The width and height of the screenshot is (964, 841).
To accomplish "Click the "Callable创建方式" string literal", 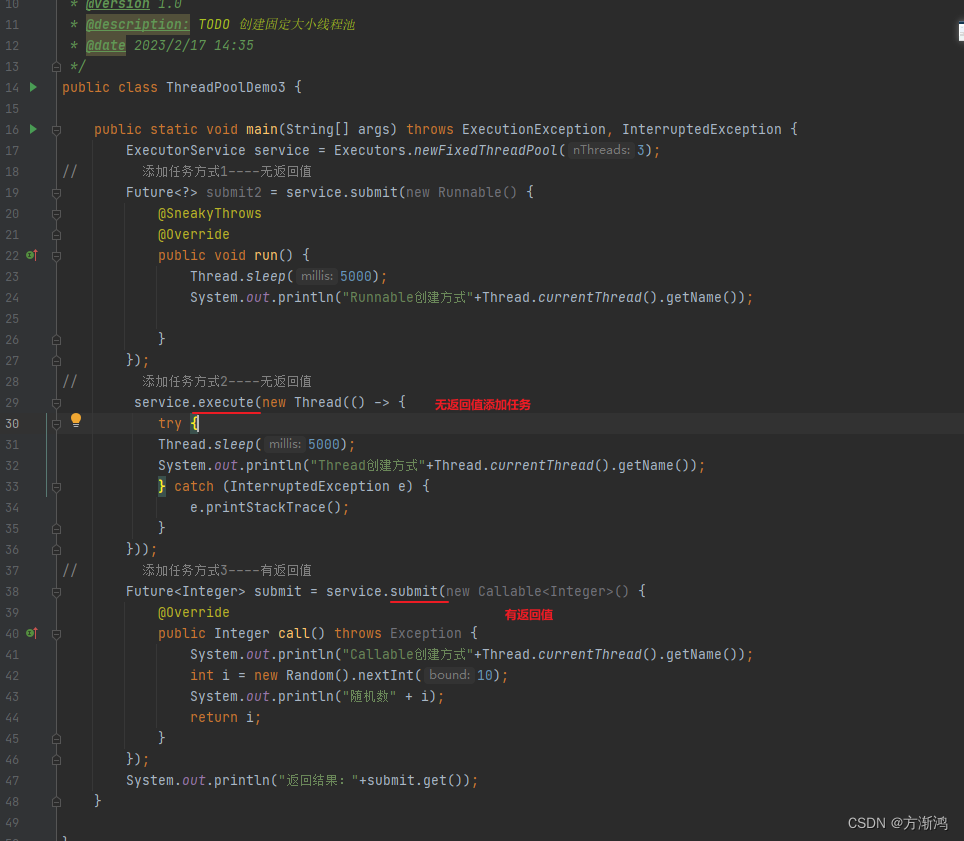I will pyautogui.click(x=408, y=654).
